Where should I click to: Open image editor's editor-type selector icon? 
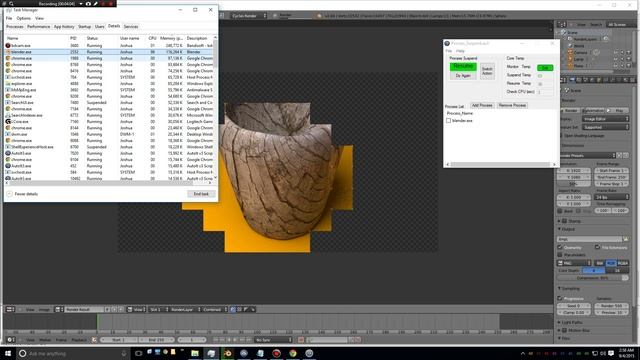click(10, 309)
